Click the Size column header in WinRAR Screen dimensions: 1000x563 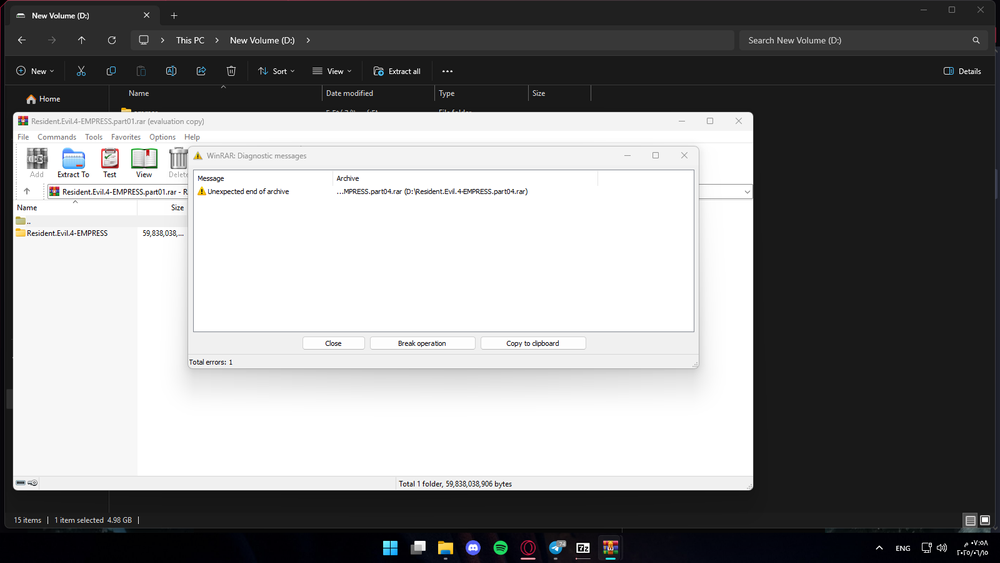[177, 208]
